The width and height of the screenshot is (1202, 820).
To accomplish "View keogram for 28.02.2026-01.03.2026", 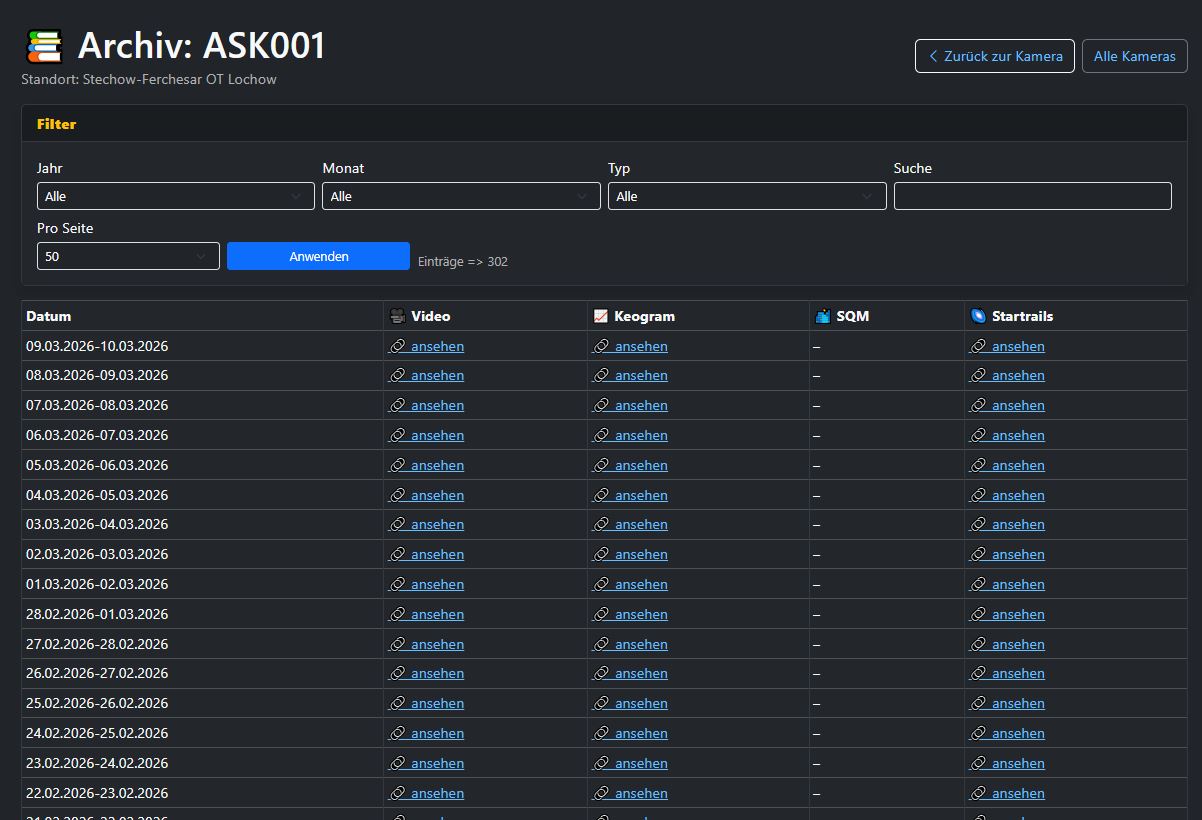I will 641,614.
